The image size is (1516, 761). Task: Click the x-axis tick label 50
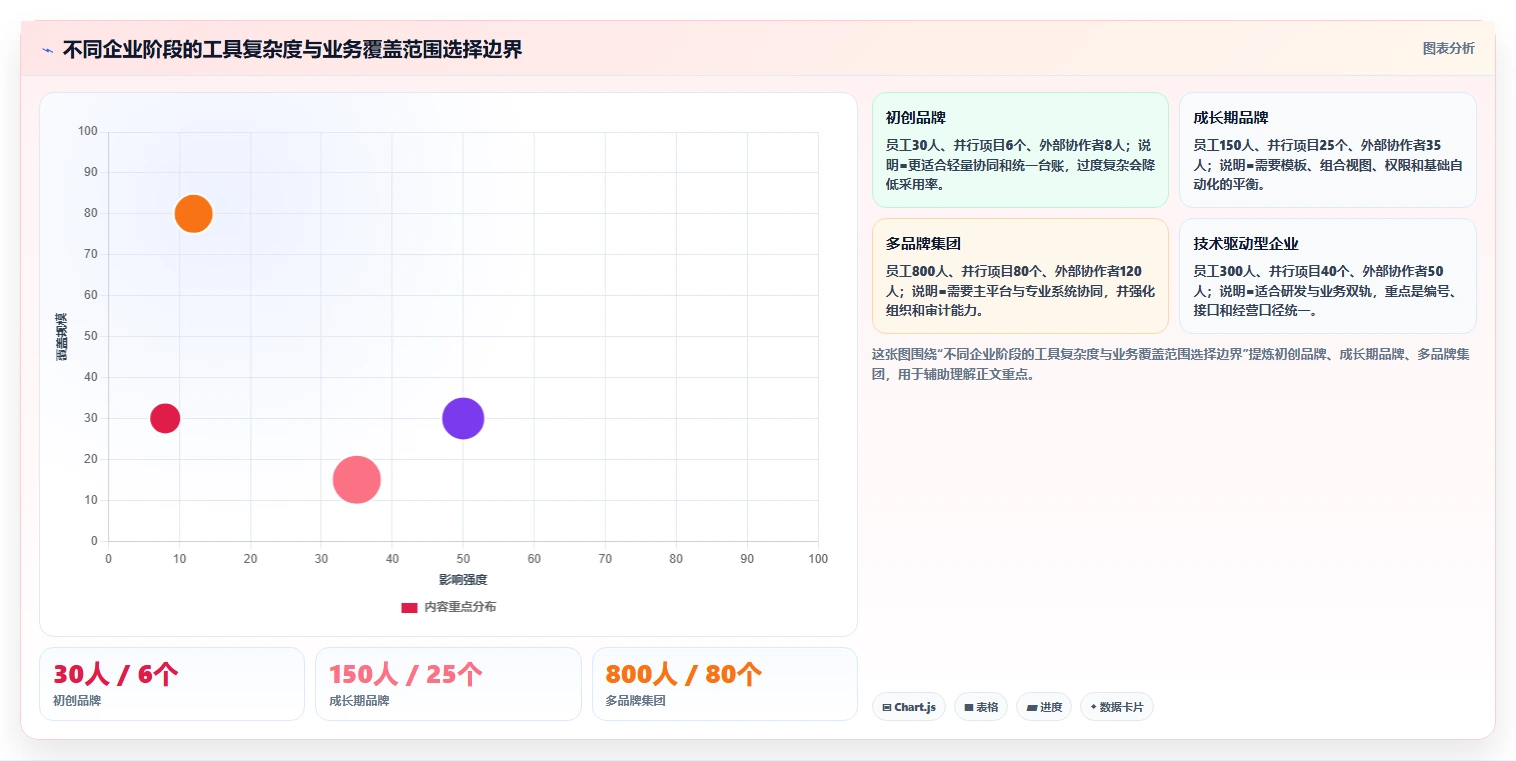463,559
